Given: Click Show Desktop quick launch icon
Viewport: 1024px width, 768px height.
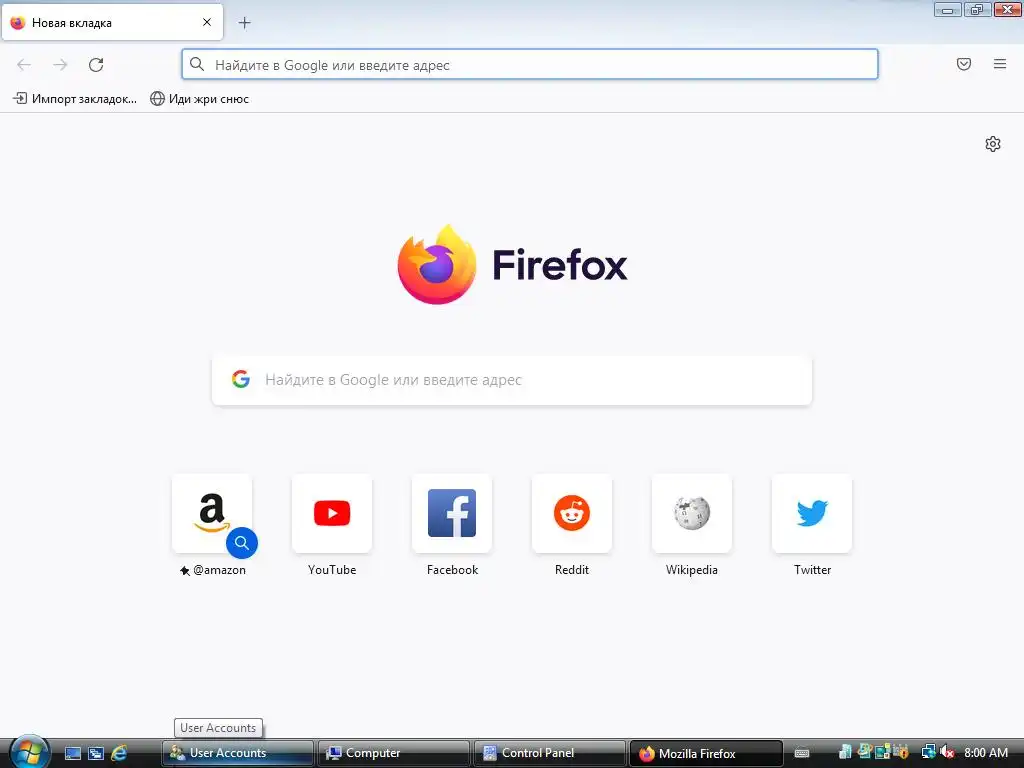Looking at the screenshot, I should [72, 753].
